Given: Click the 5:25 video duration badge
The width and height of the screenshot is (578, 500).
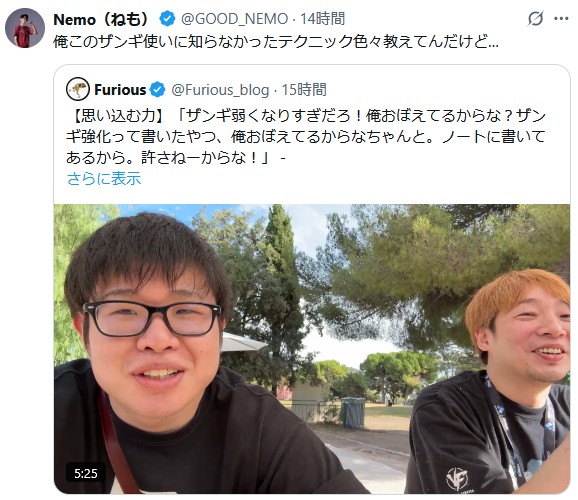Looking at the screenshot, I should point(86,473).
